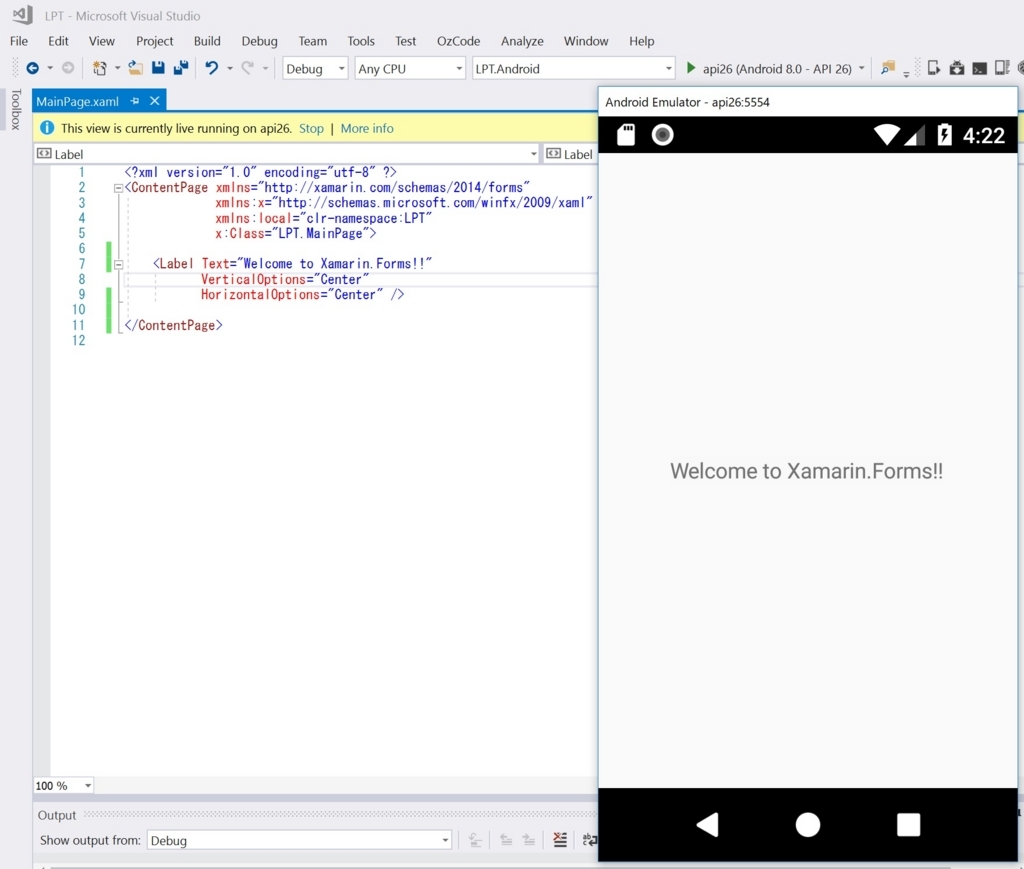Collapse the ContentPage element on line 2
The image size is (1024, 869).
(x=118, y=188)
